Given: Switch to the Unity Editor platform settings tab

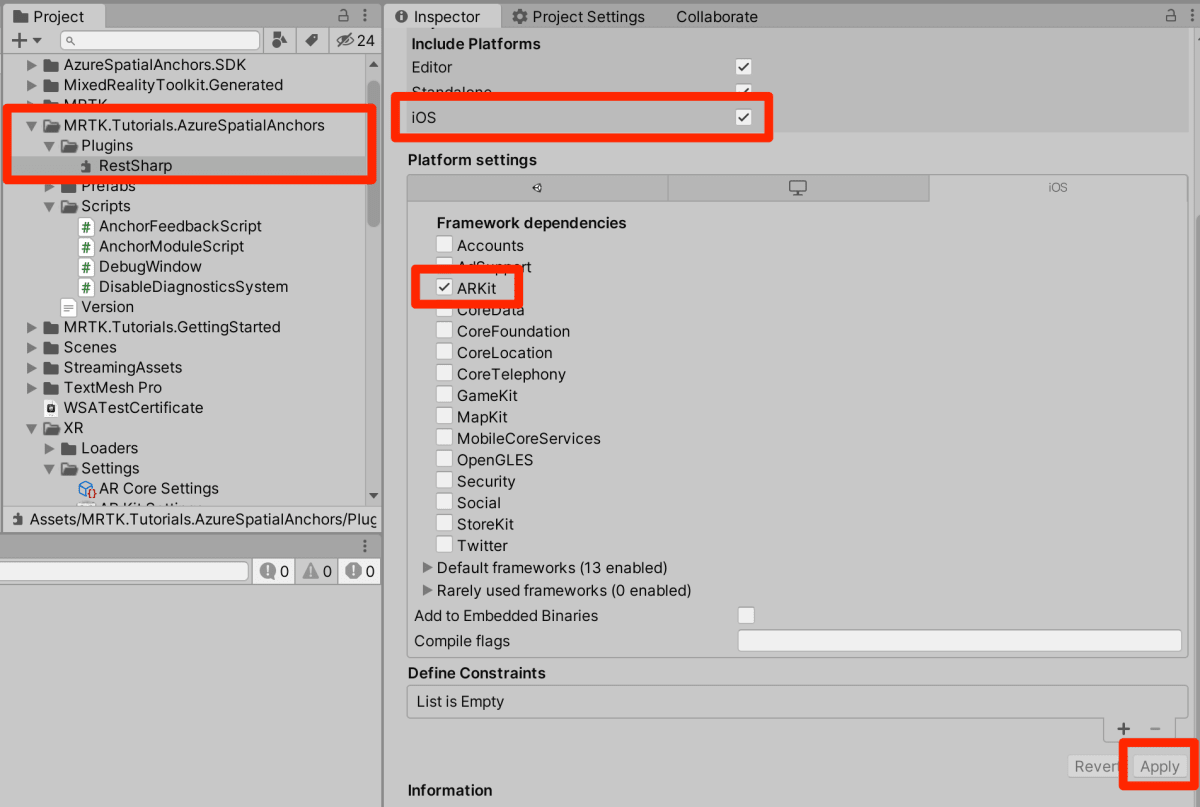Looking at the screenshot, I should pyautogui.click(x=537, y=188).
